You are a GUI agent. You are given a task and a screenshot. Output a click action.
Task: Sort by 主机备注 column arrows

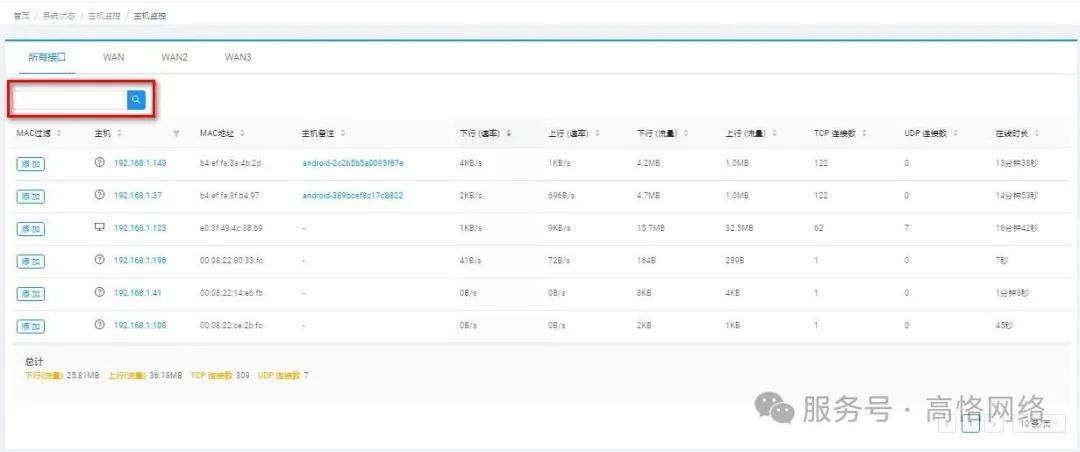[344, 133]
